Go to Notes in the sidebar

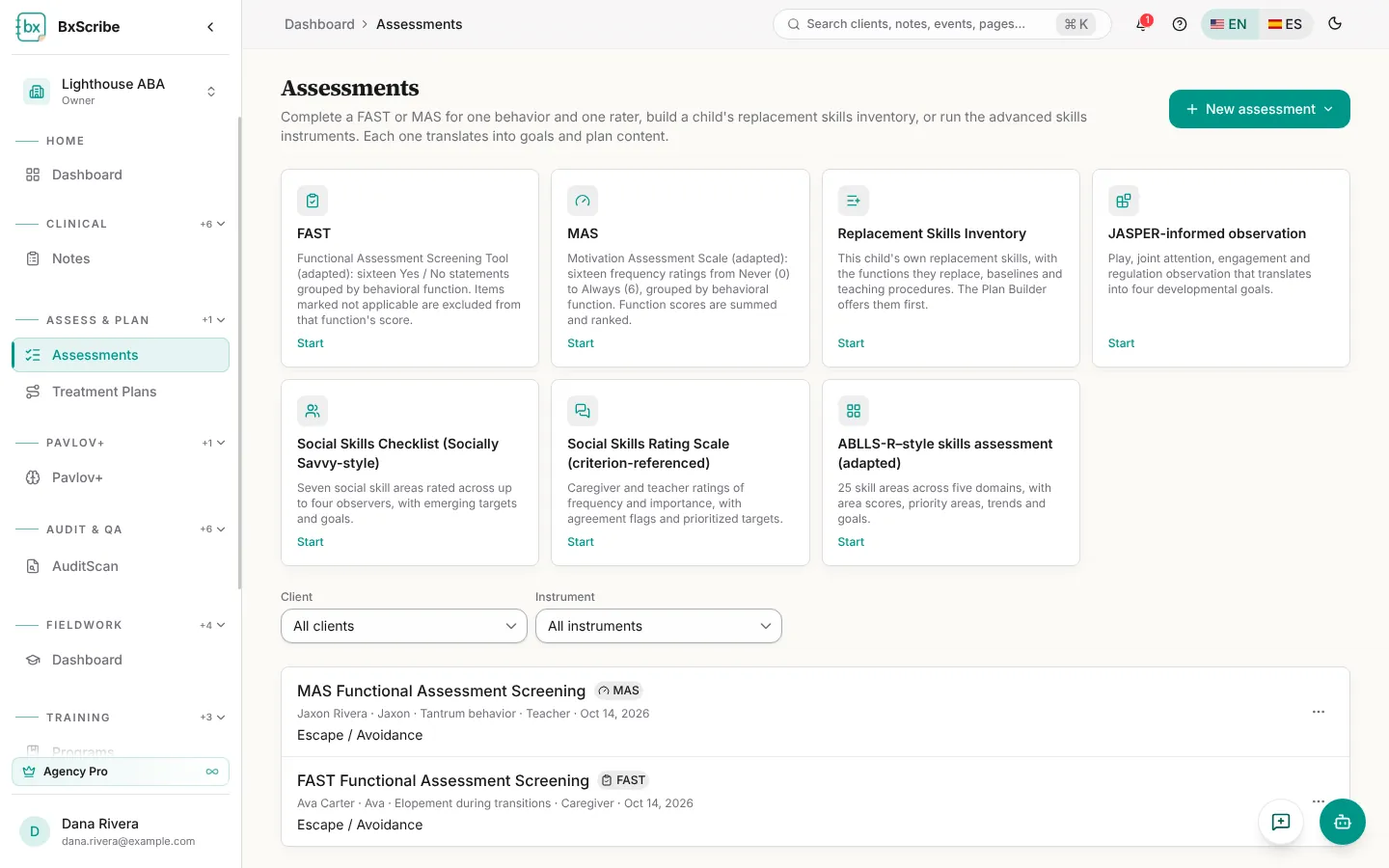click(x=121, y=258)
